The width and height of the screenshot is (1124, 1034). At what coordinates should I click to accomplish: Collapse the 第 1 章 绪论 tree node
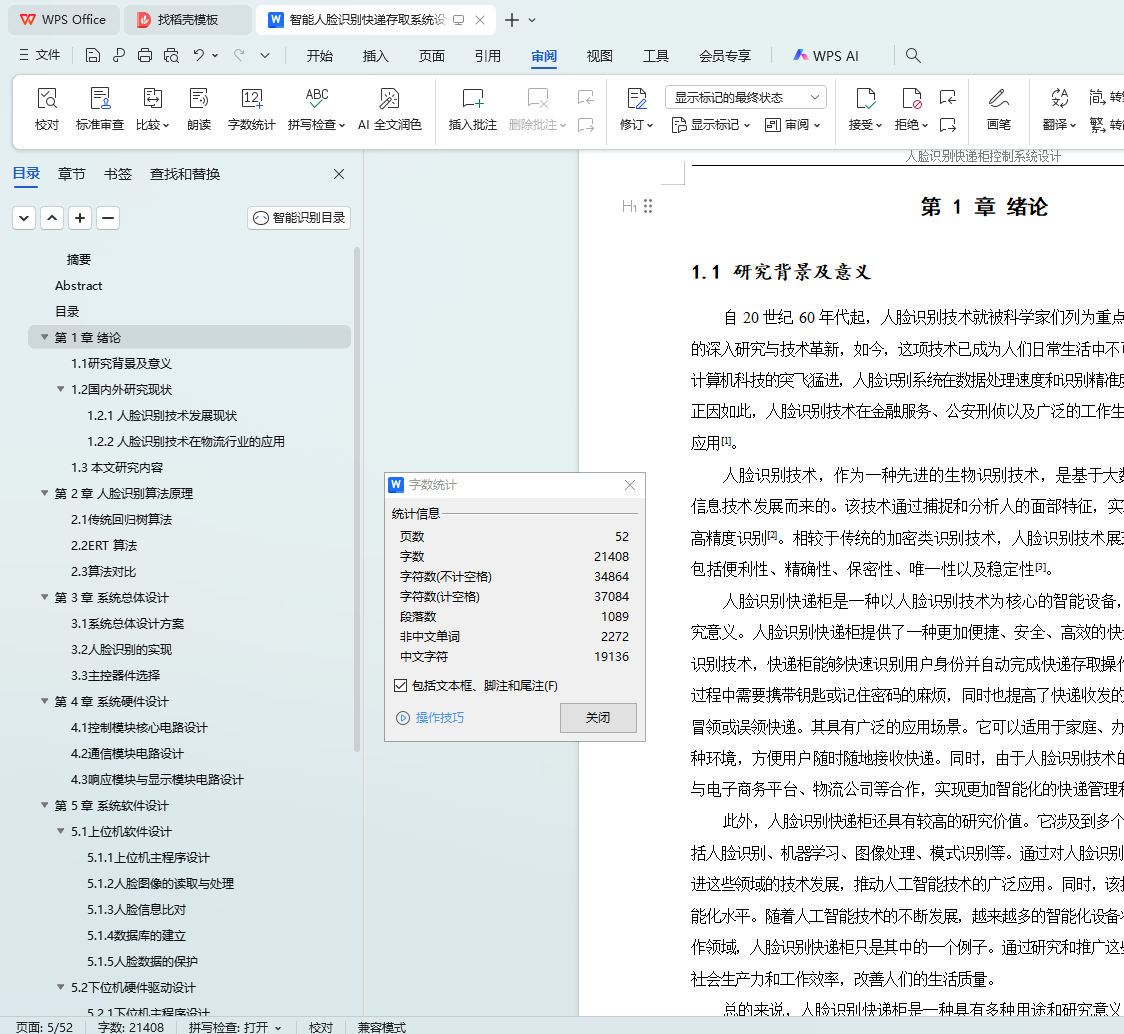coord(44,338)
